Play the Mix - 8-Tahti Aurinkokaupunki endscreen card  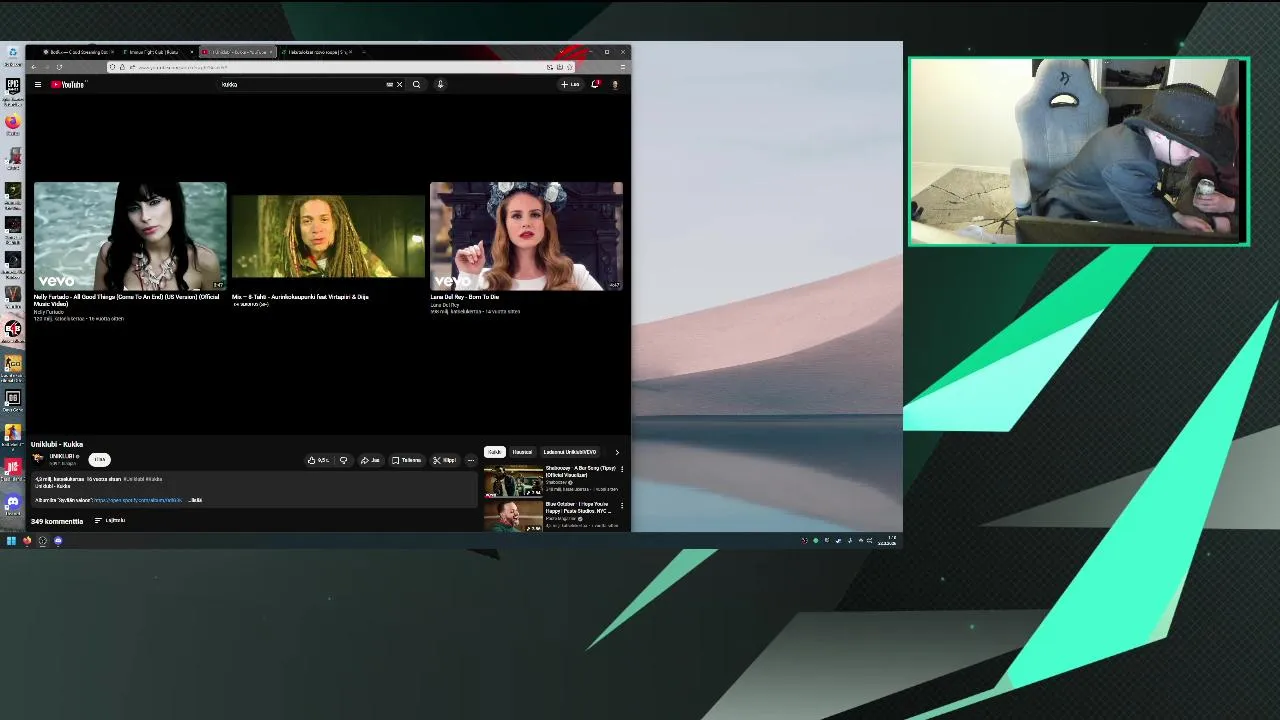pos(328,236)
